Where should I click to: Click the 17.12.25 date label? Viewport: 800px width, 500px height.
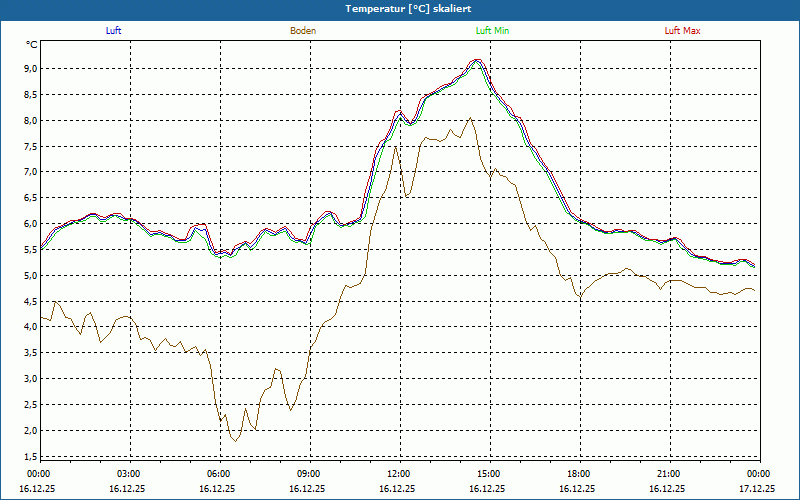click(758, 489)
